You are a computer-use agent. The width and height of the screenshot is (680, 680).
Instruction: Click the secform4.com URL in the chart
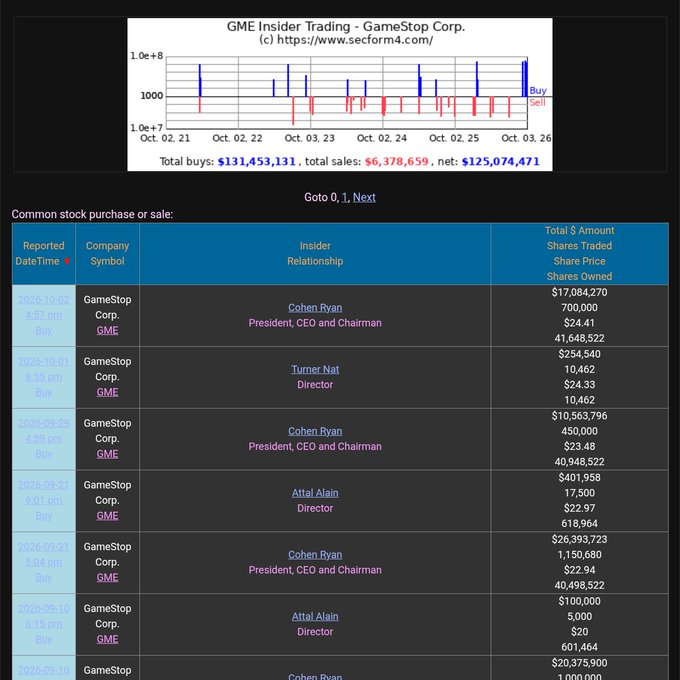pyautogui.click(x=354, y=40)
